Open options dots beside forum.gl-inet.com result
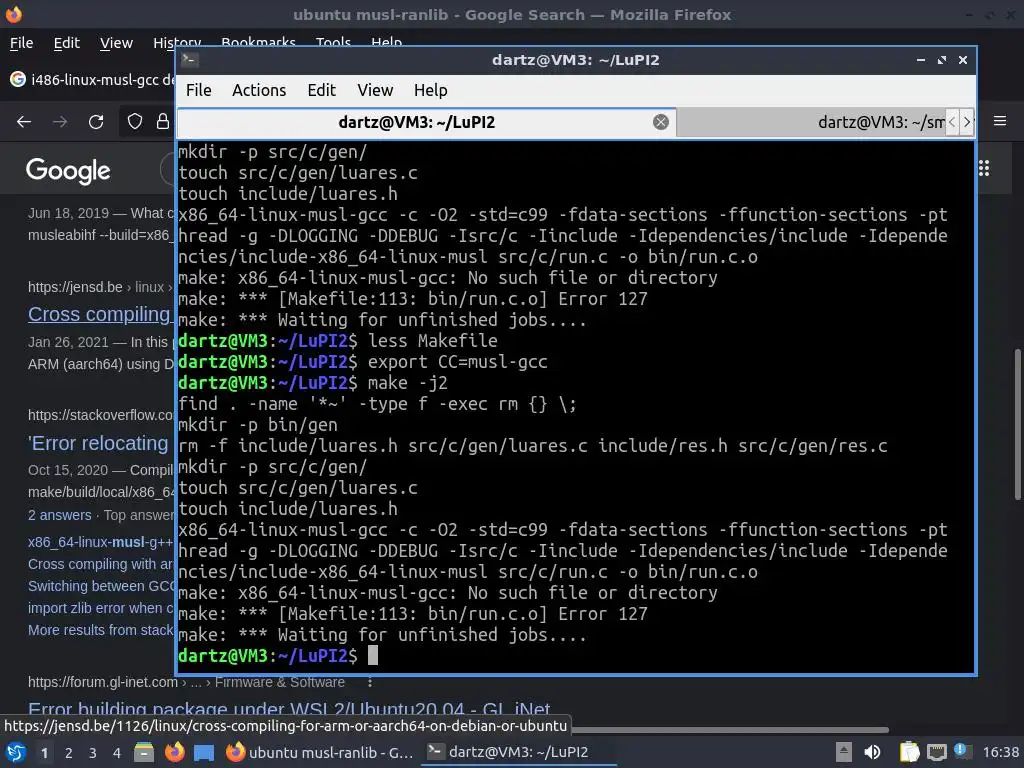The height and width of the screenshot is (768, 1024). (370, 682)
